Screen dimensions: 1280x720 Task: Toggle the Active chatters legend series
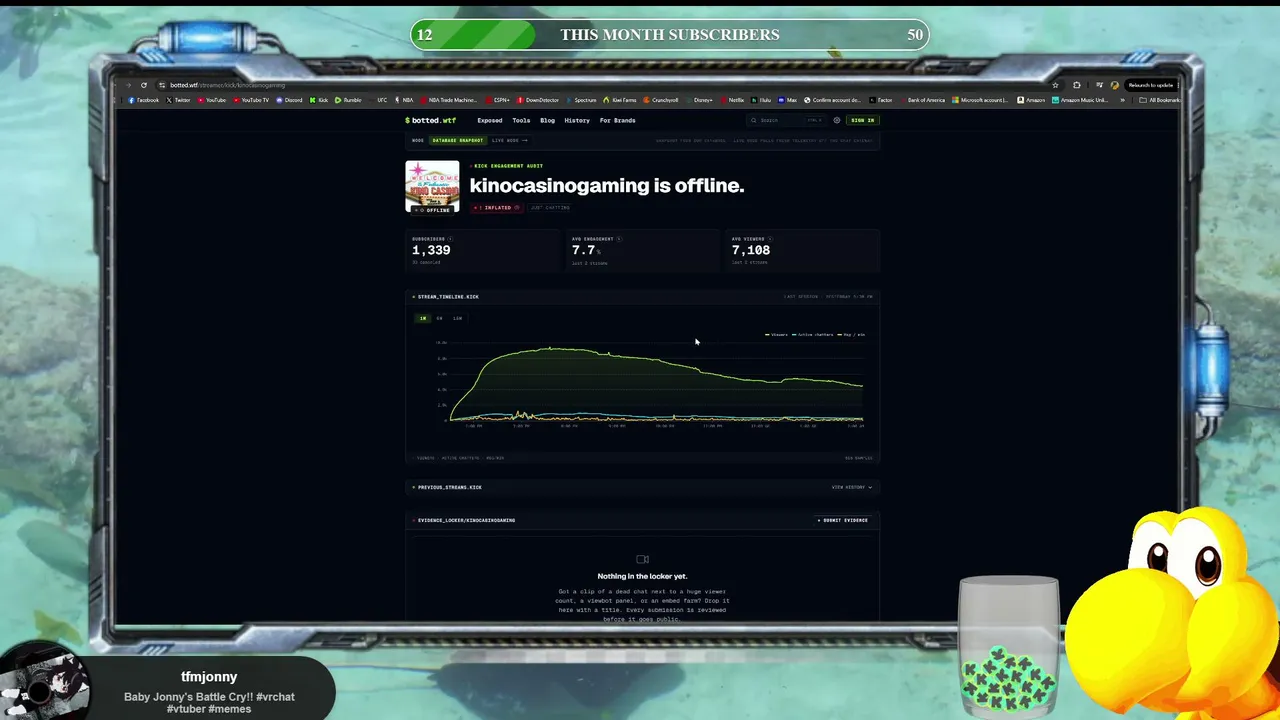coord(814,334)
